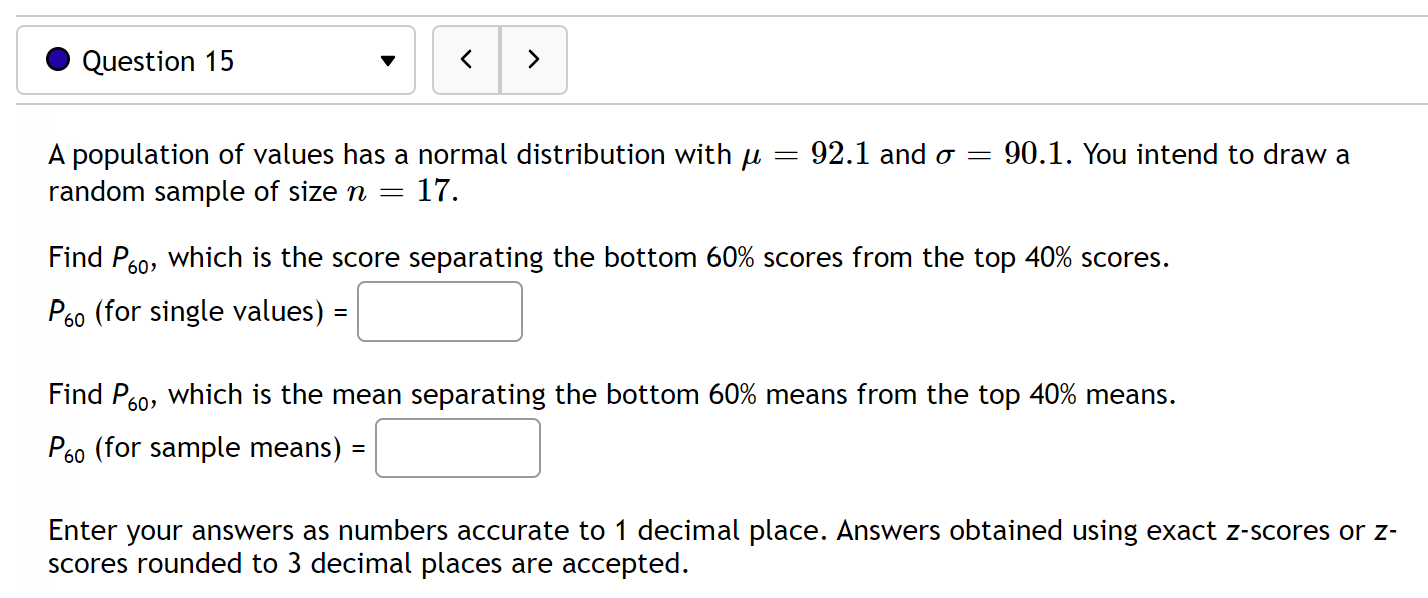This screenshot has height=598, width=1428.
Task: Click inside the P60 single values input box
Action: tap(439, 311)
